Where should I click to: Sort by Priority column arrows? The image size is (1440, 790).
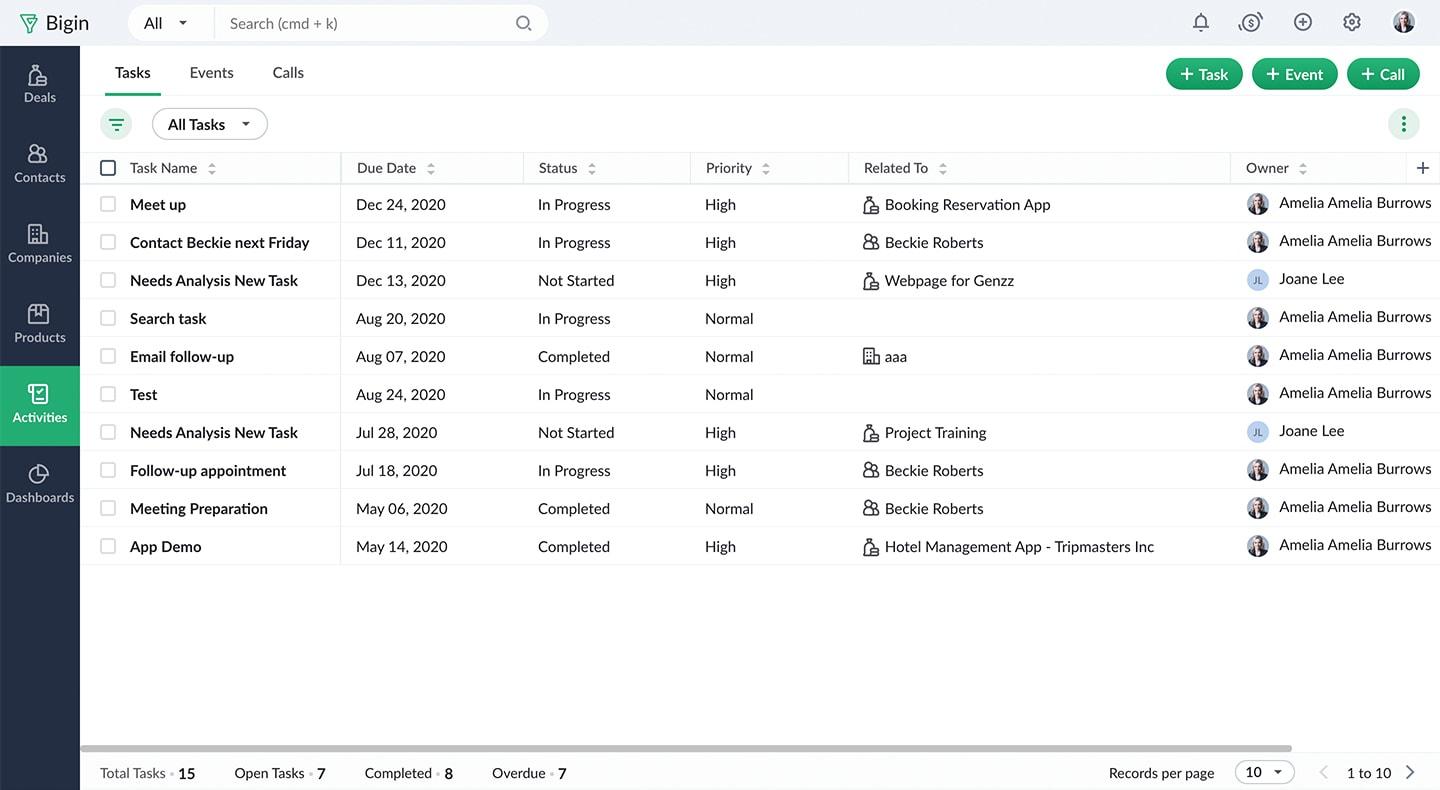pyautogui.click(x=766, y=169)
